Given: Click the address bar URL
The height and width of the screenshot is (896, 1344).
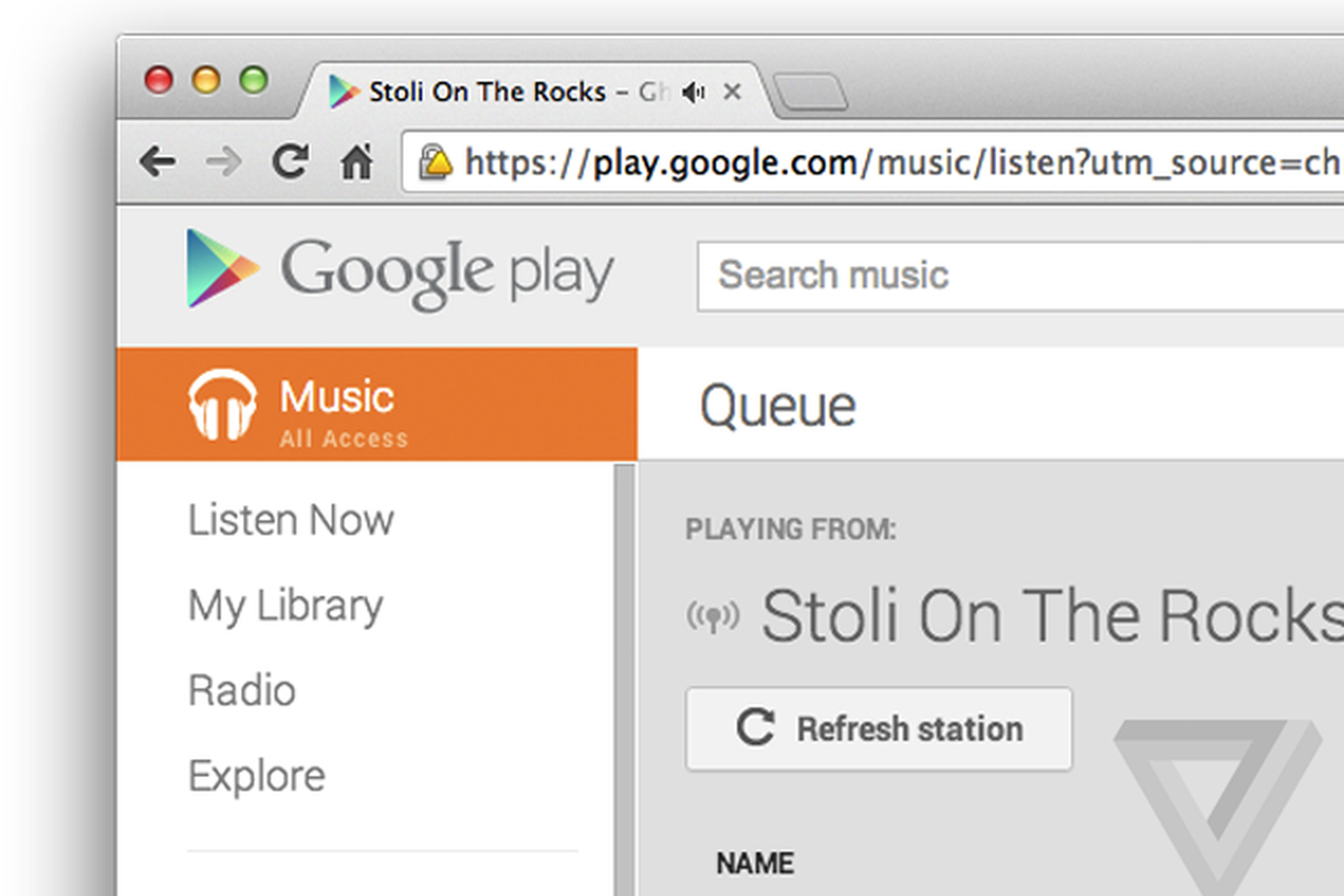Looking at the screenshot, I should (904, 162).
